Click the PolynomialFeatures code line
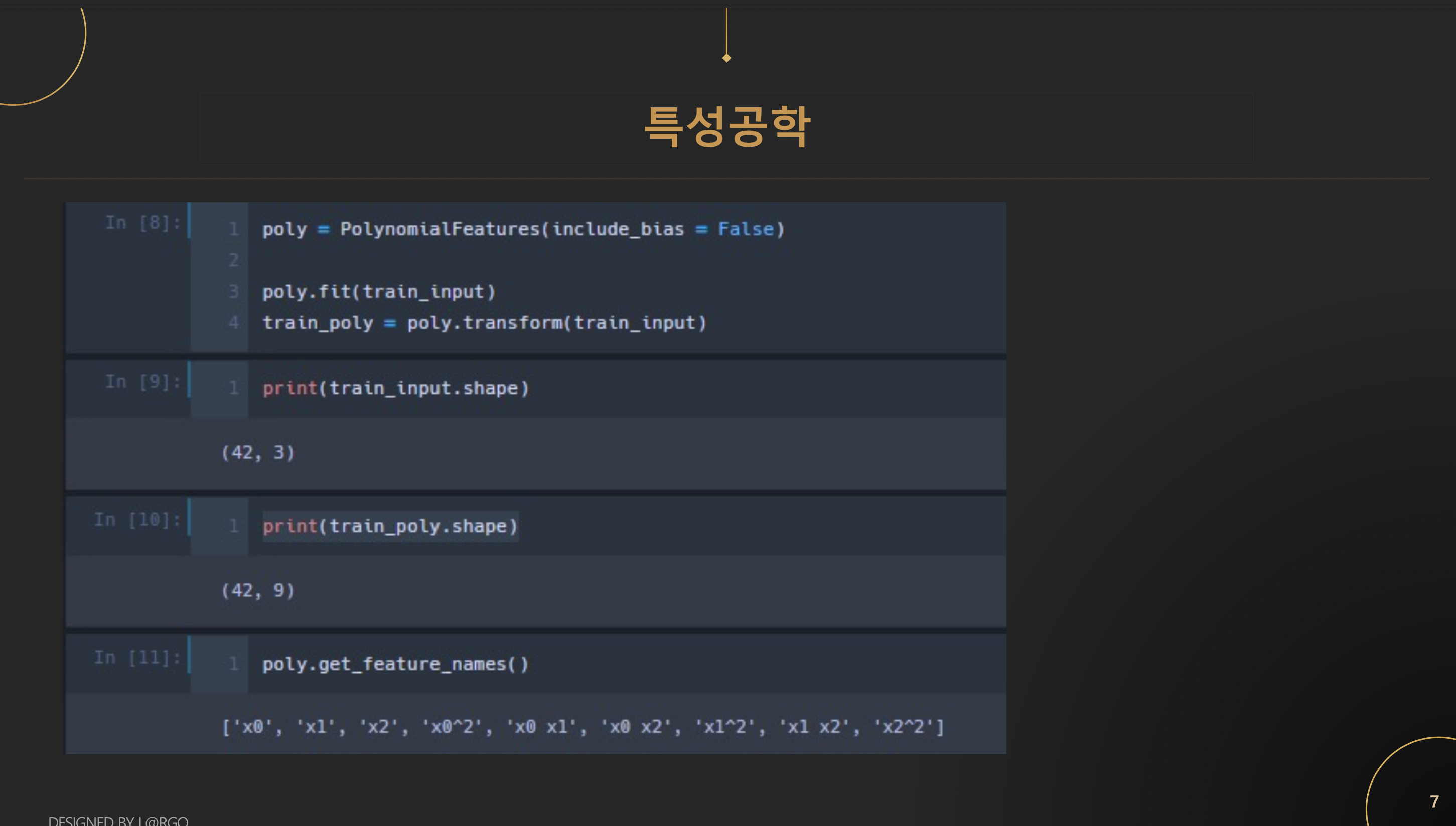Image resolution: width=1456 pixels, height=826 pixels. click(x=523, y=229)
